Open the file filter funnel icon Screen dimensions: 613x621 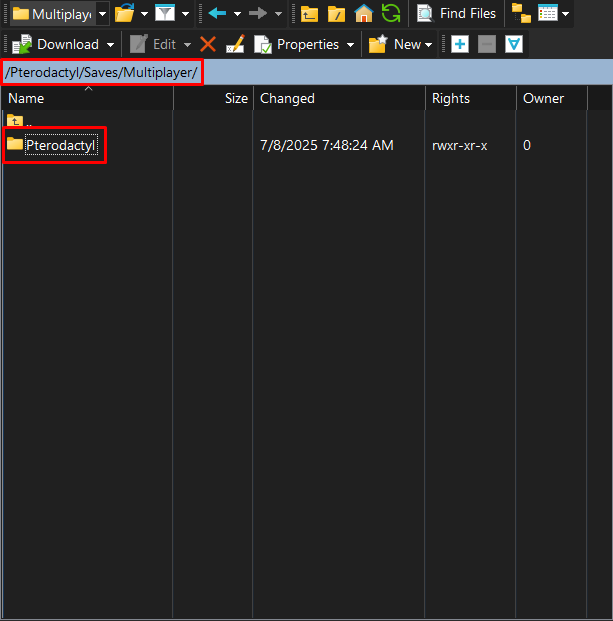coord(165,14)
